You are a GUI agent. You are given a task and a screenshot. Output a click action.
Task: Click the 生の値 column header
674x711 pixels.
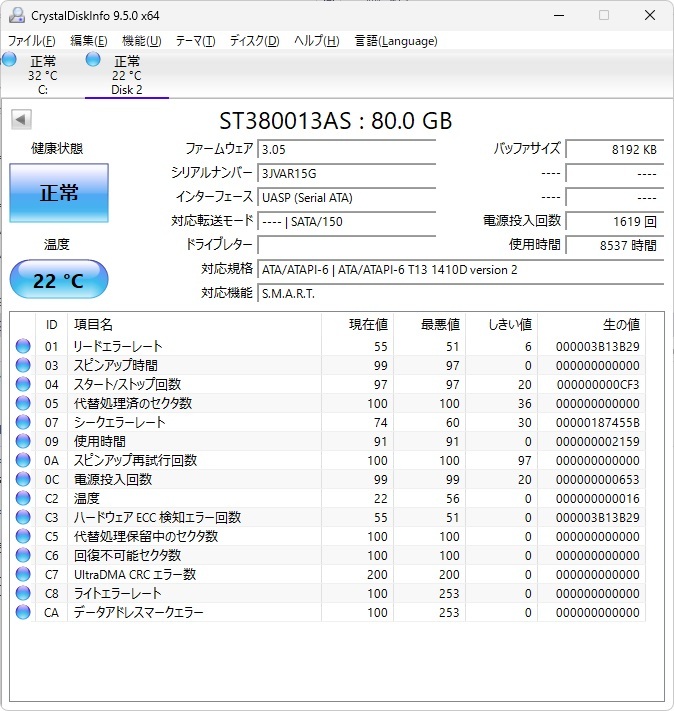[x=620, y=325]
